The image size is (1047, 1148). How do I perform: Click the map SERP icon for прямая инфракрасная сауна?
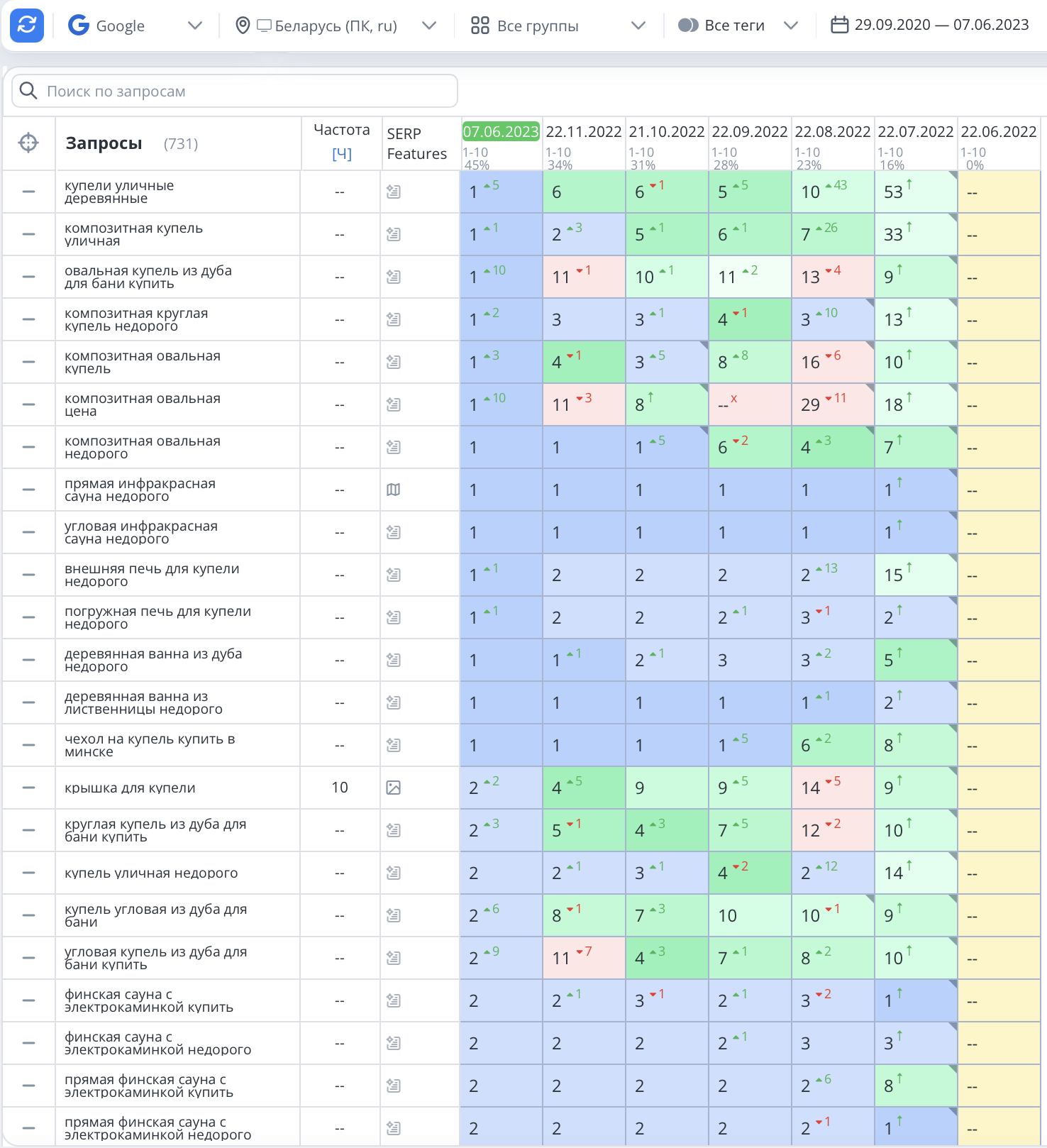(394, 490)
